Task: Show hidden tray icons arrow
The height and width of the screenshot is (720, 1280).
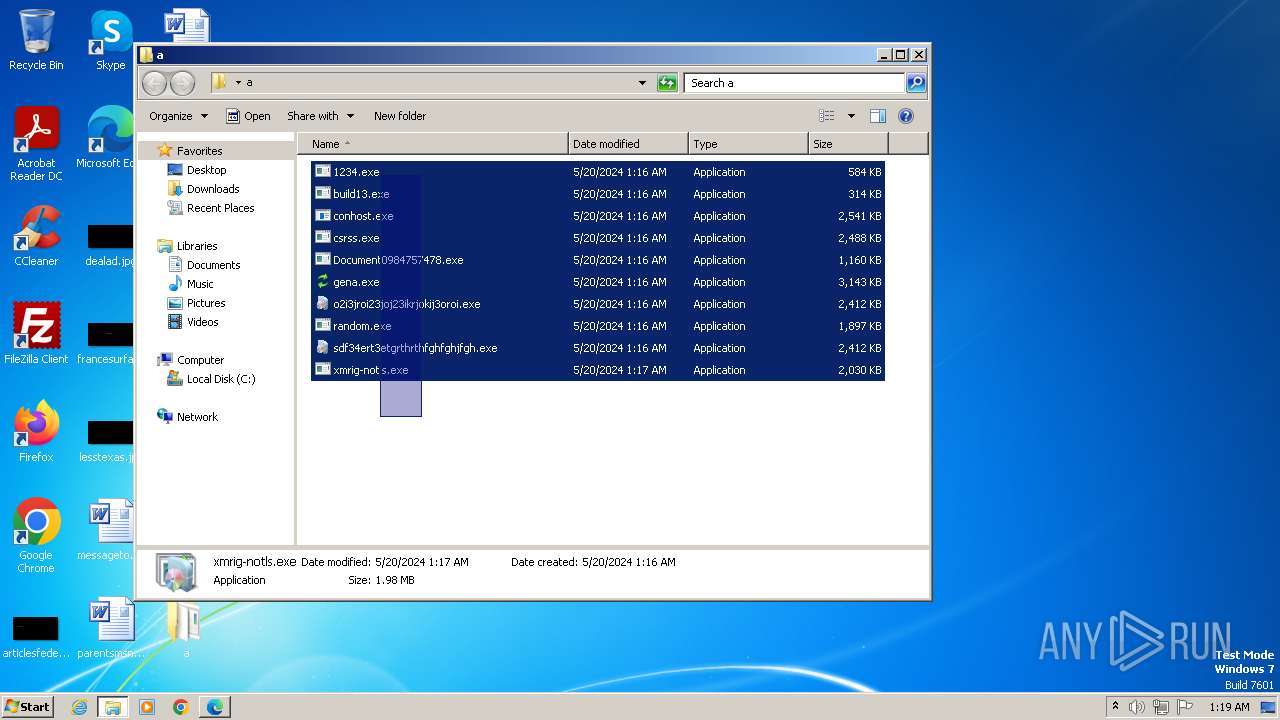Action: [x=1116, y=707]
